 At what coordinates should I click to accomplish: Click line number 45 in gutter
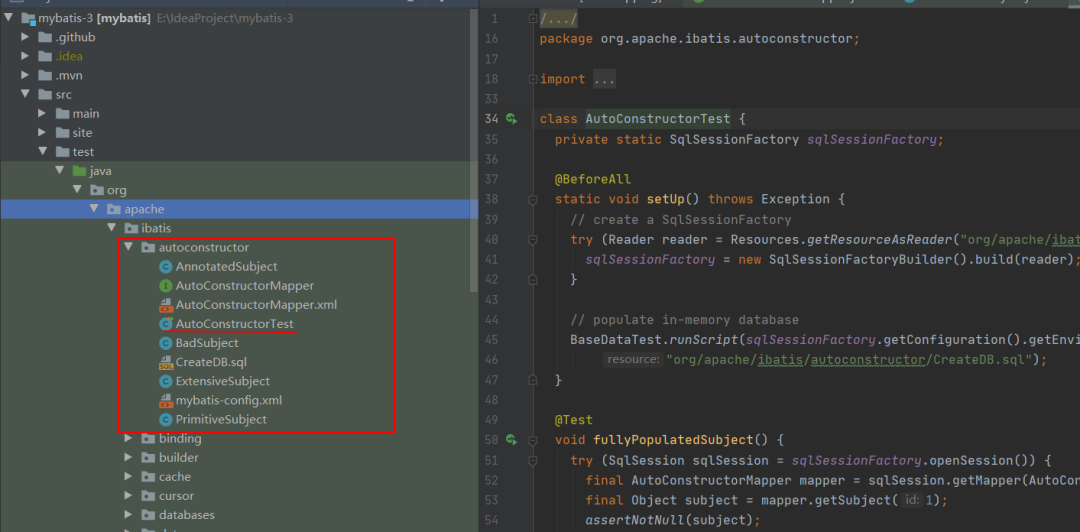[490, 340]
